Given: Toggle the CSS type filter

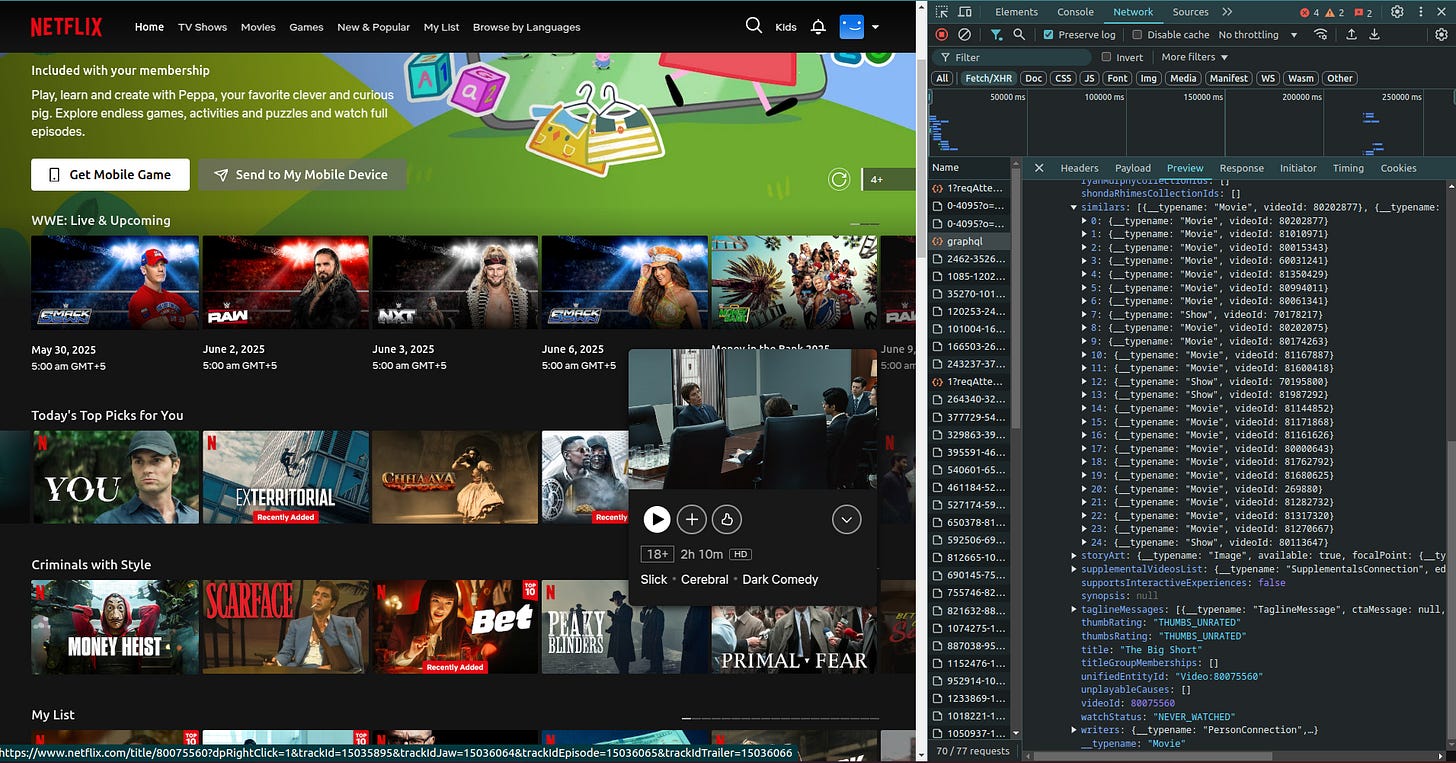Looking at the screenshot, I should (1063, 78).
